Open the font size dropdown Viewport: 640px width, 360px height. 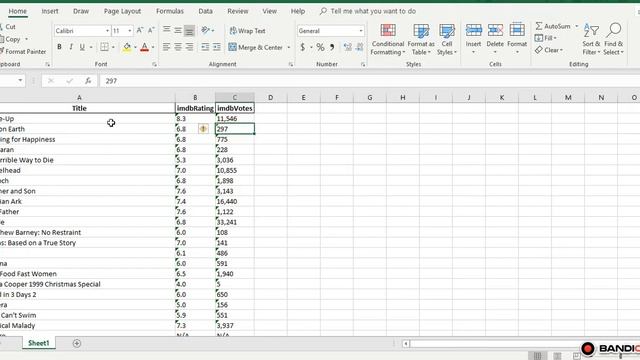[130, 31]
